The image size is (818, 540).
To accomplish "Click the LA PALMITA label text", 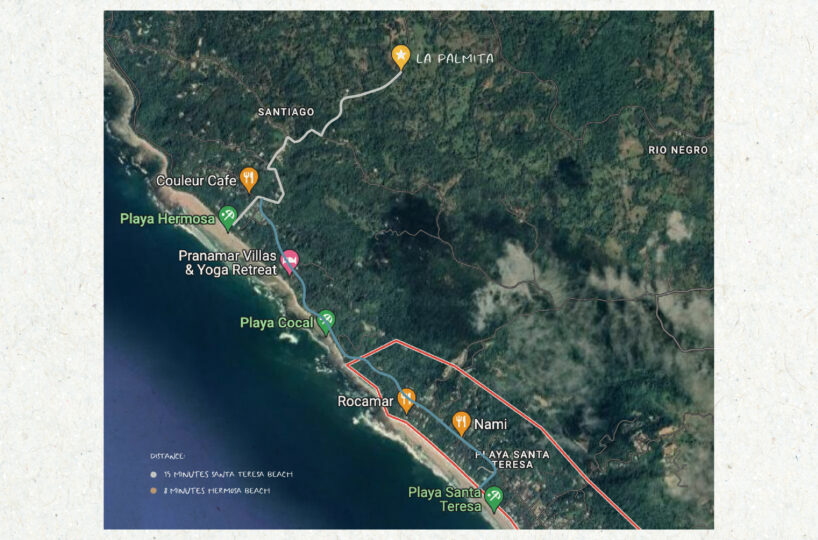I will point(454,58).
